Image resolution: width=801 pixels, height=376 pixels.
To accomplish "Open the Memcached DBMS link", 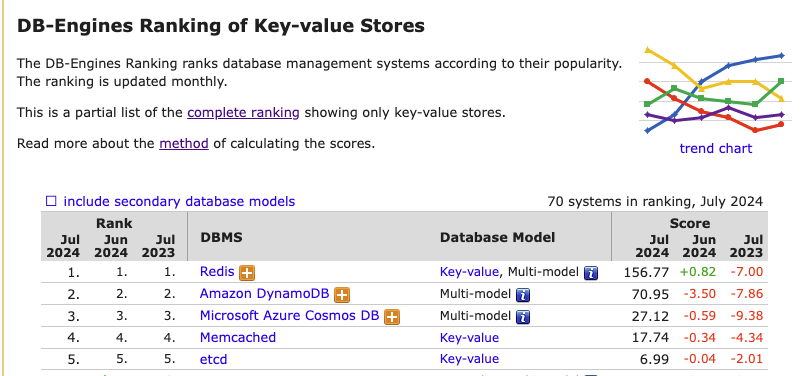I will [238, 338].
